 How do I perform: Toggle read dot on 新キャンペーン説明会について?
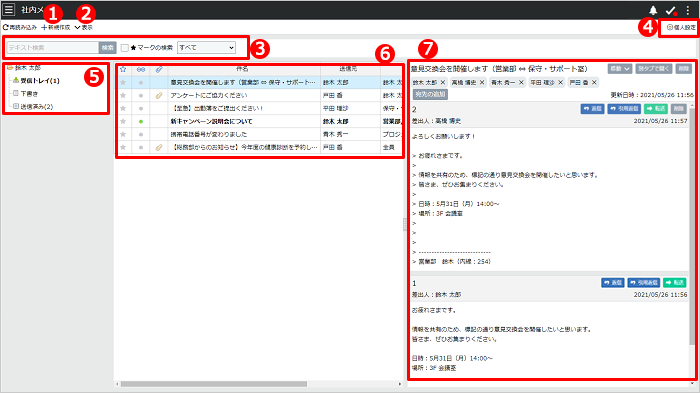[141, 121]
